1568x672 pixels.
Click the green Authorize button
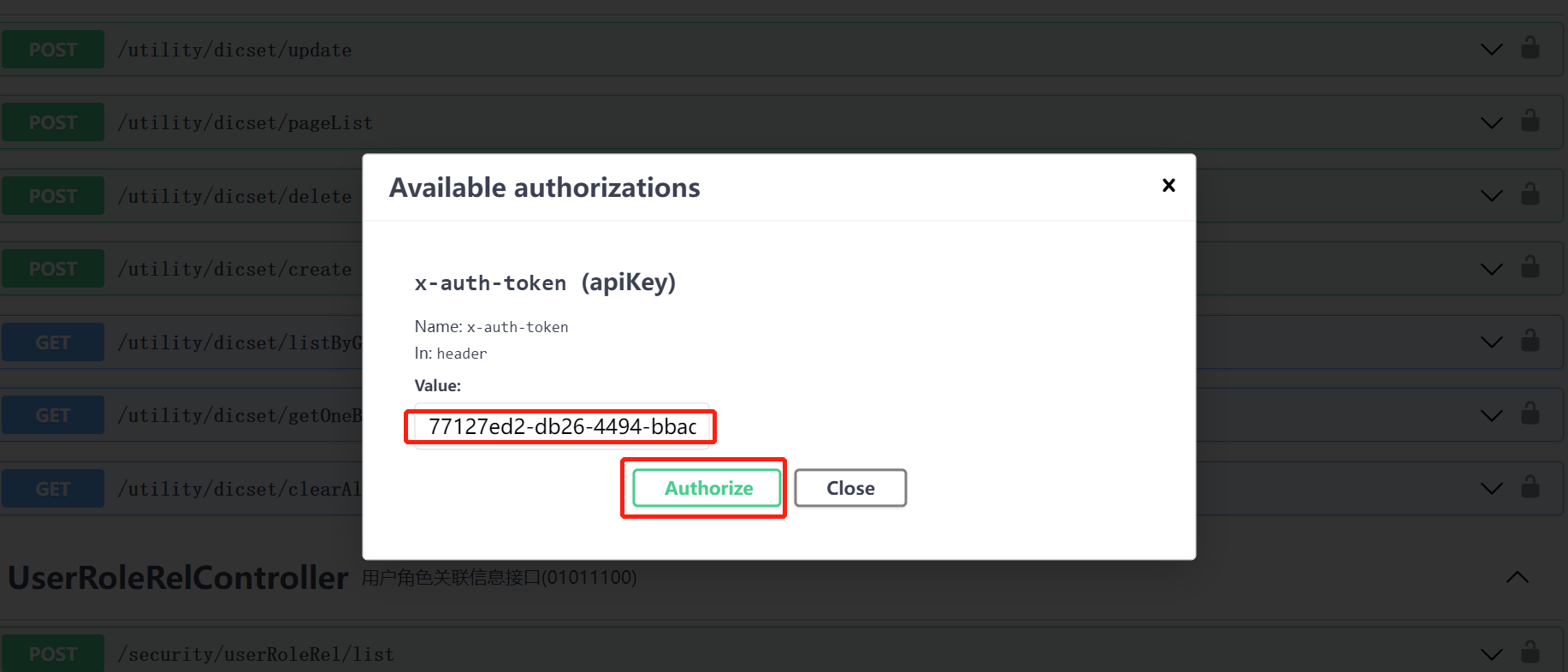pyautogui.click(x=707, y=488)
